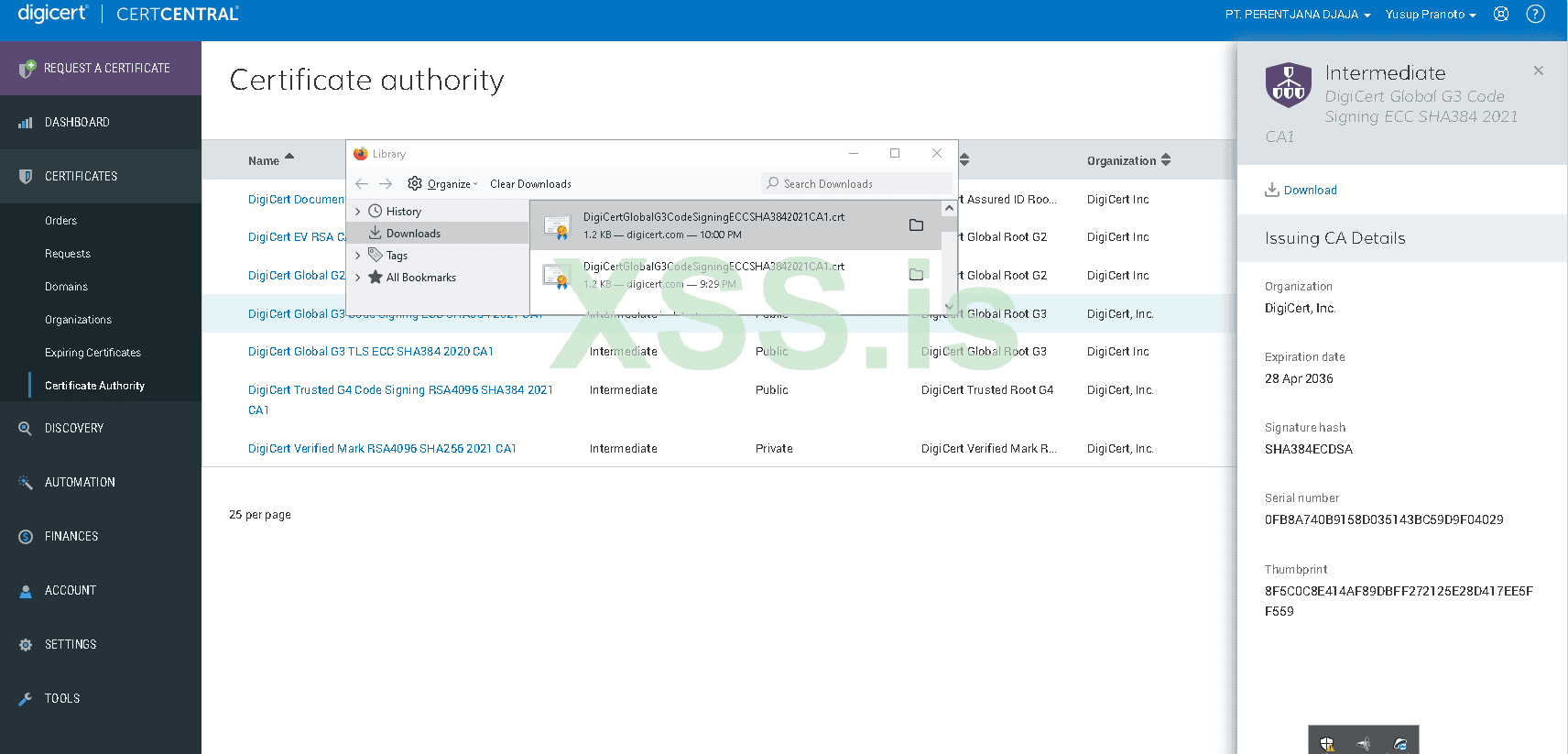The height and width of the screenshot is (754, 1568).
Task: Go forward in the Library window
Action: pyautogui.click(x=386, y=184)
